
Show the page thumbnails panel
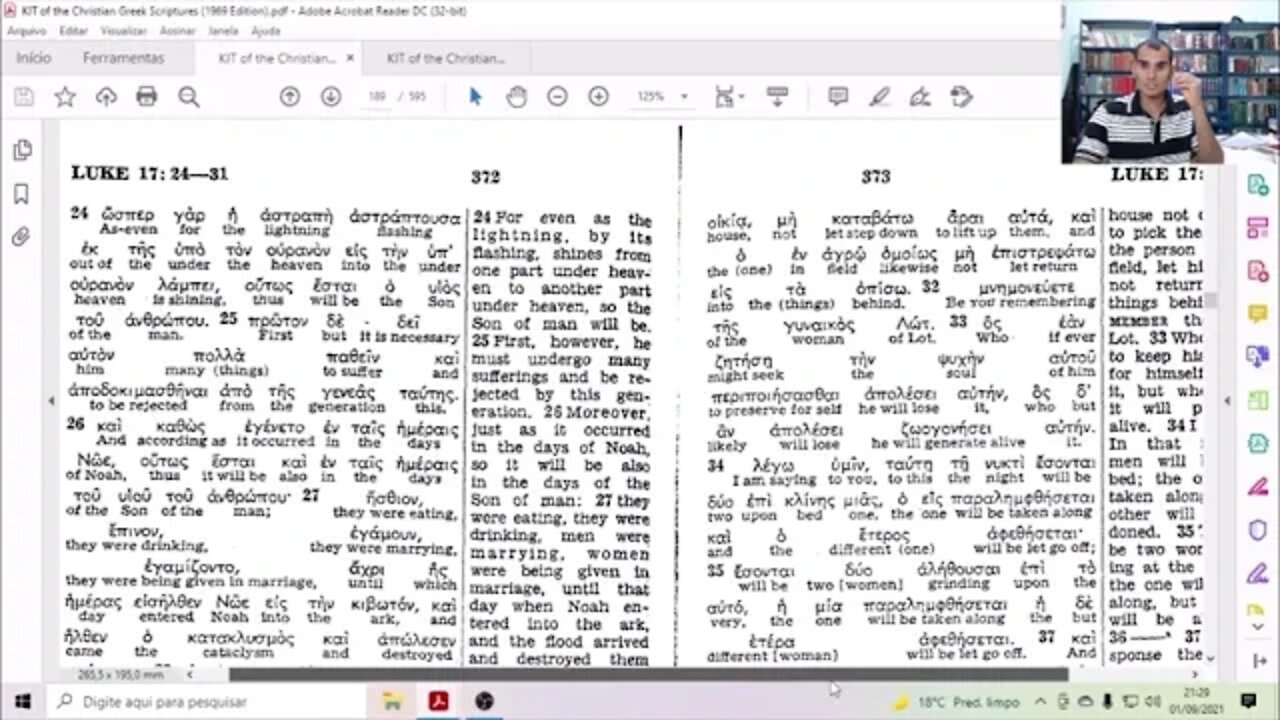(21, 151)
